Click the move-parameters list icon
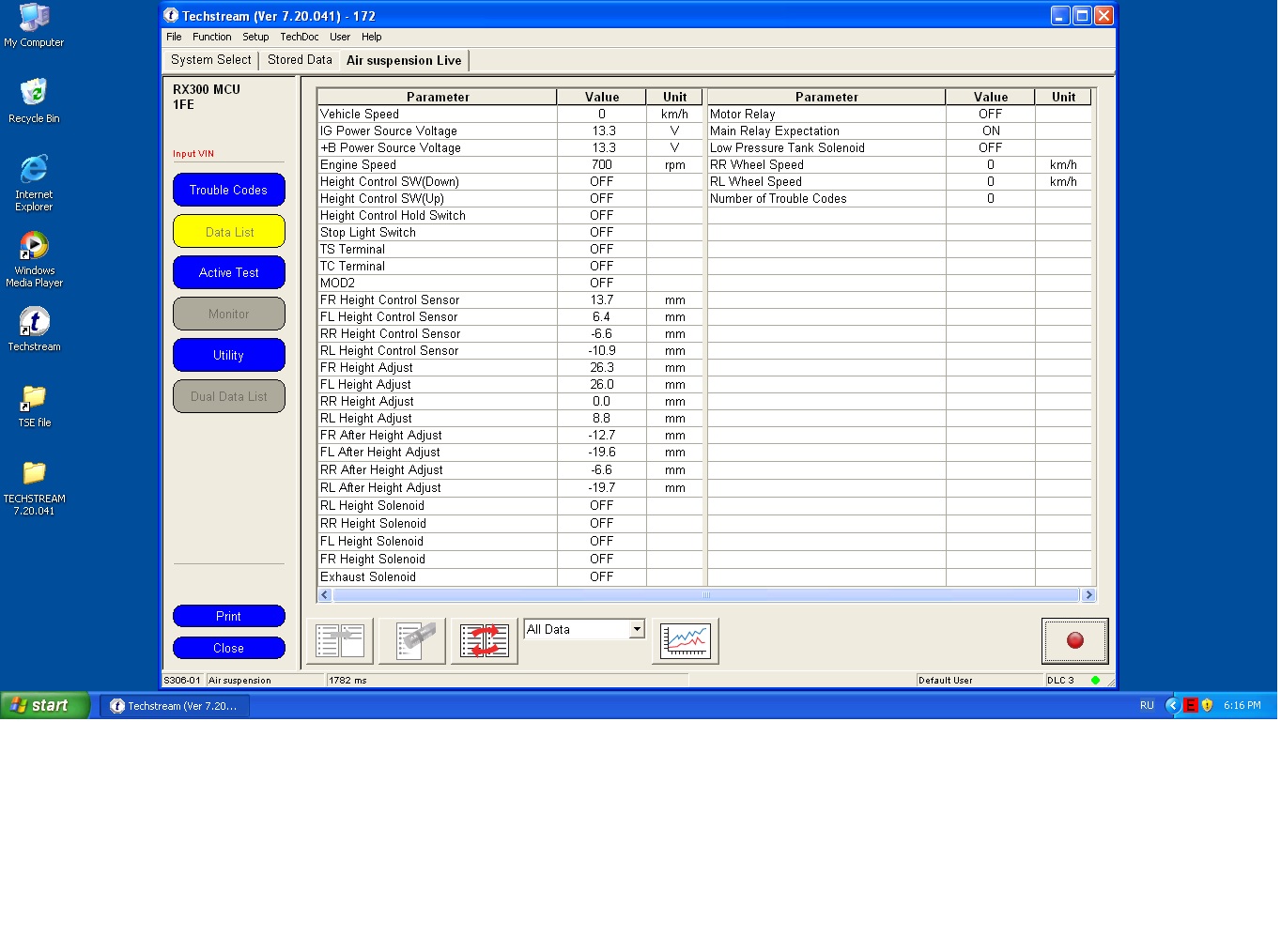 (x=340, y=641)
